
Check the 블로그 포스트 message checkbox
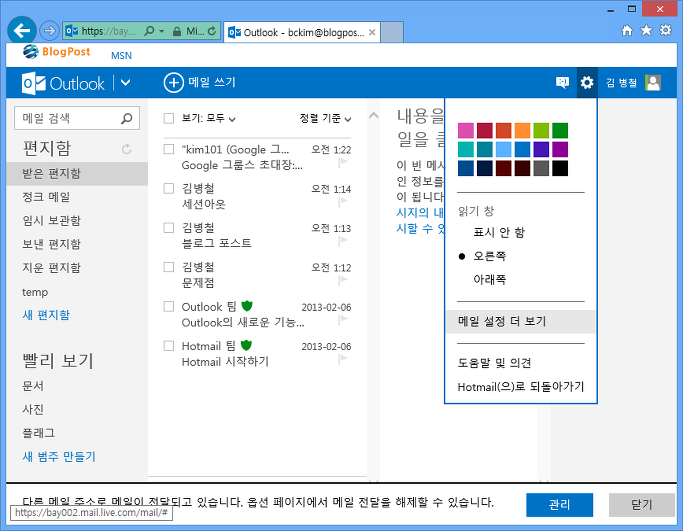click(169, 228)
